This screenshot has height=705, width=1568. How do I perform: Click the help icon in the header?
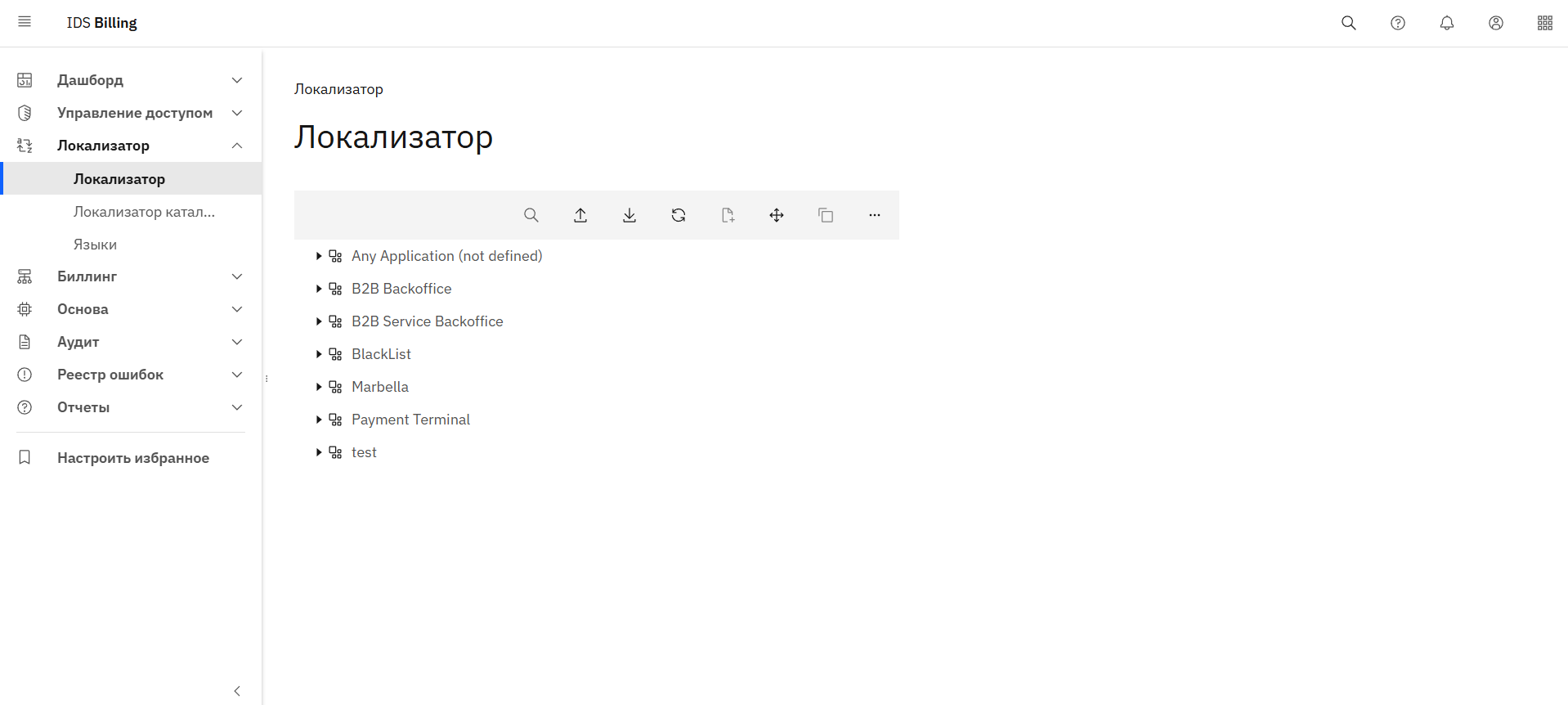point(1398,23)
